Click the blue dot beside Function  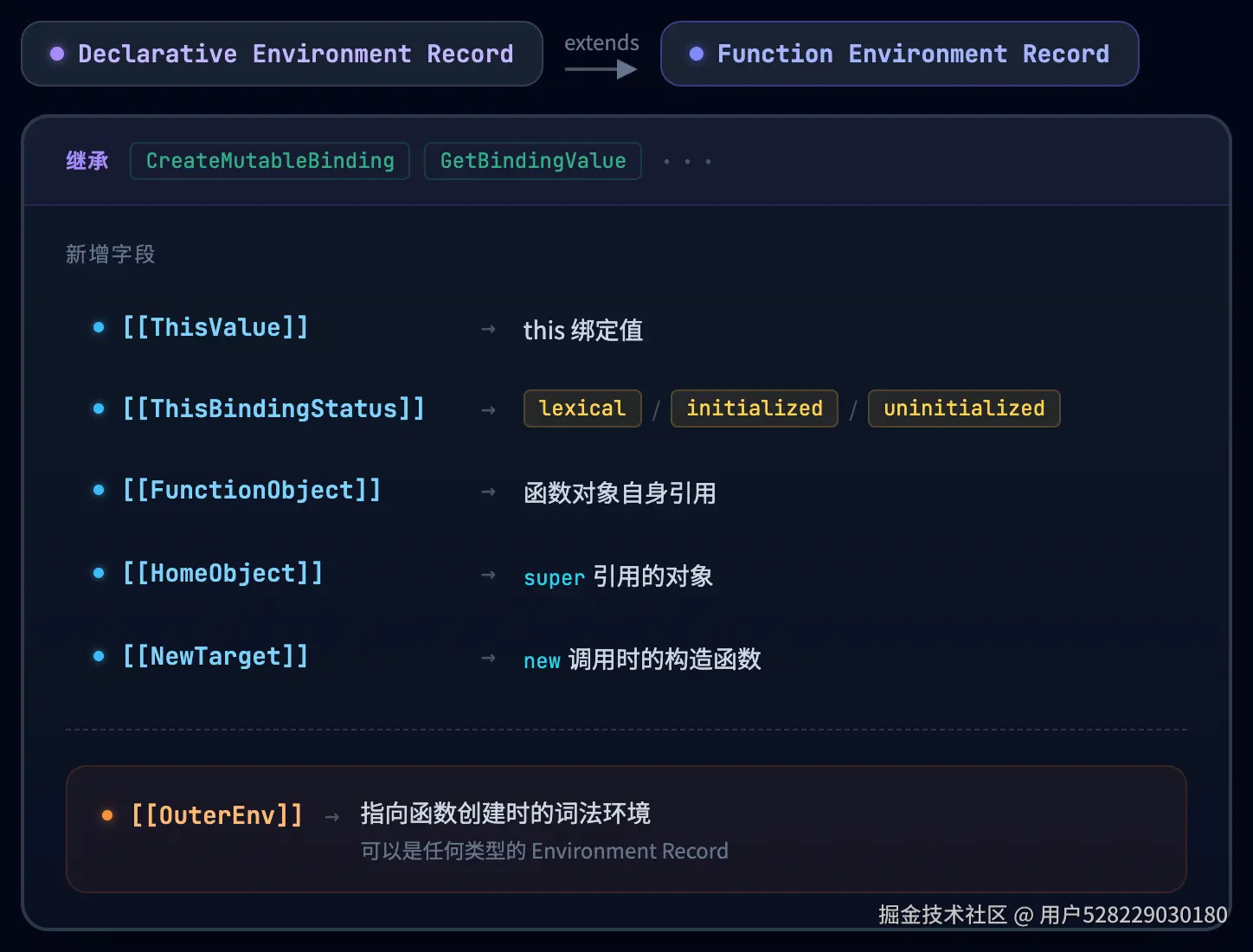pyautogui.click(x=697, y=54)
